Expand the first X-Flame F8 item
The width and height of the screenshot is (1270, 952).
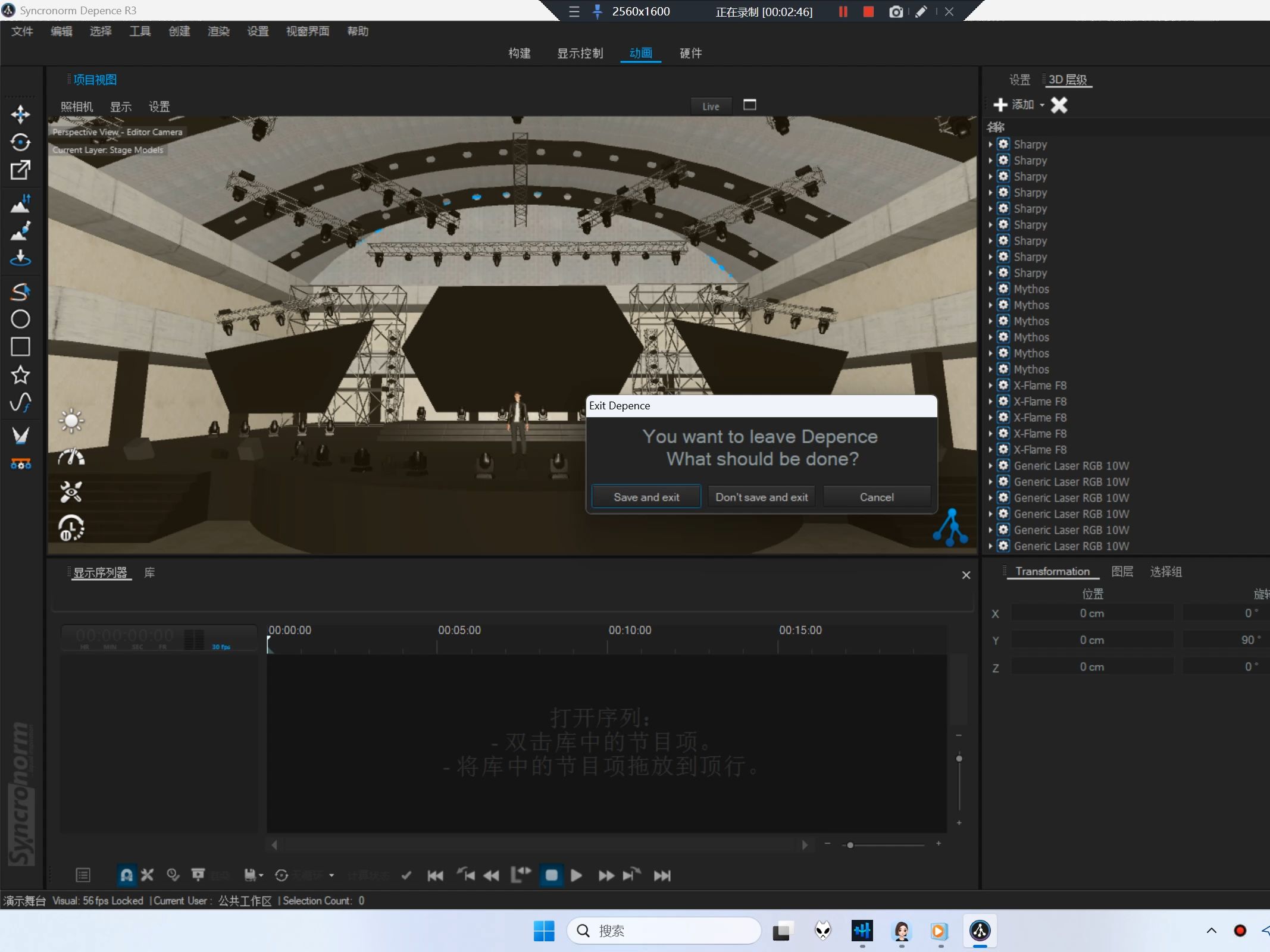pyautogui.click(x=990, y=386)
